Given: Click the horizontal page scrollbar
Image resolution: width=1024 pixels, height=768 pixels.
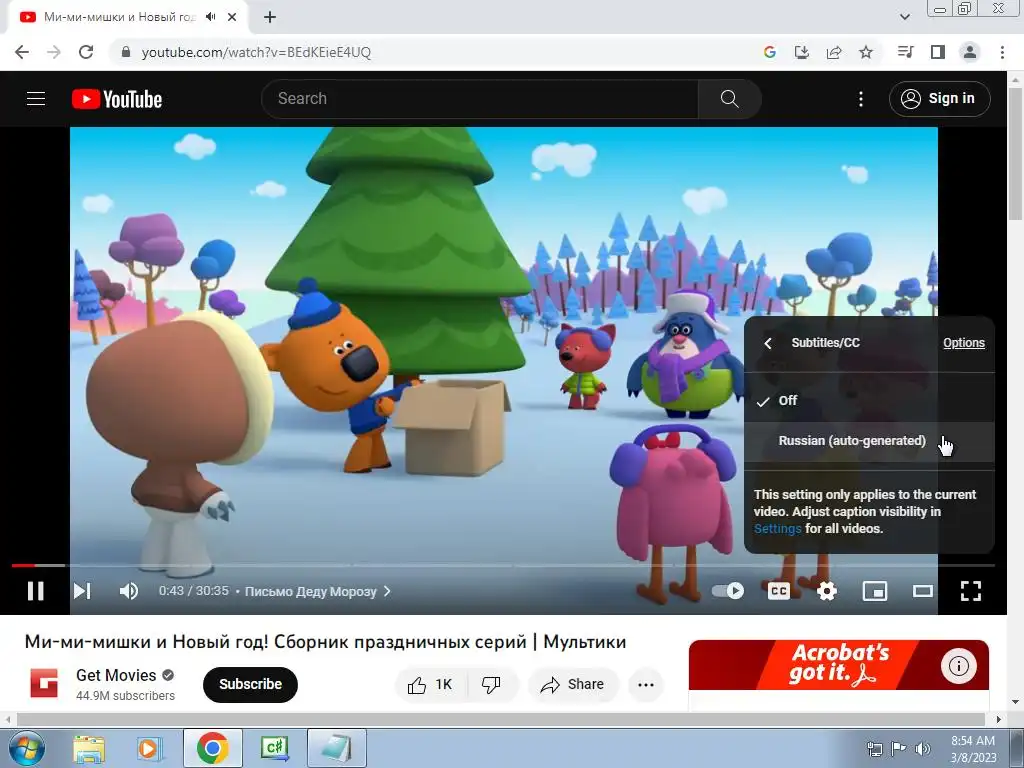Looking at the screenshot, I should click(x=502, y=719).
